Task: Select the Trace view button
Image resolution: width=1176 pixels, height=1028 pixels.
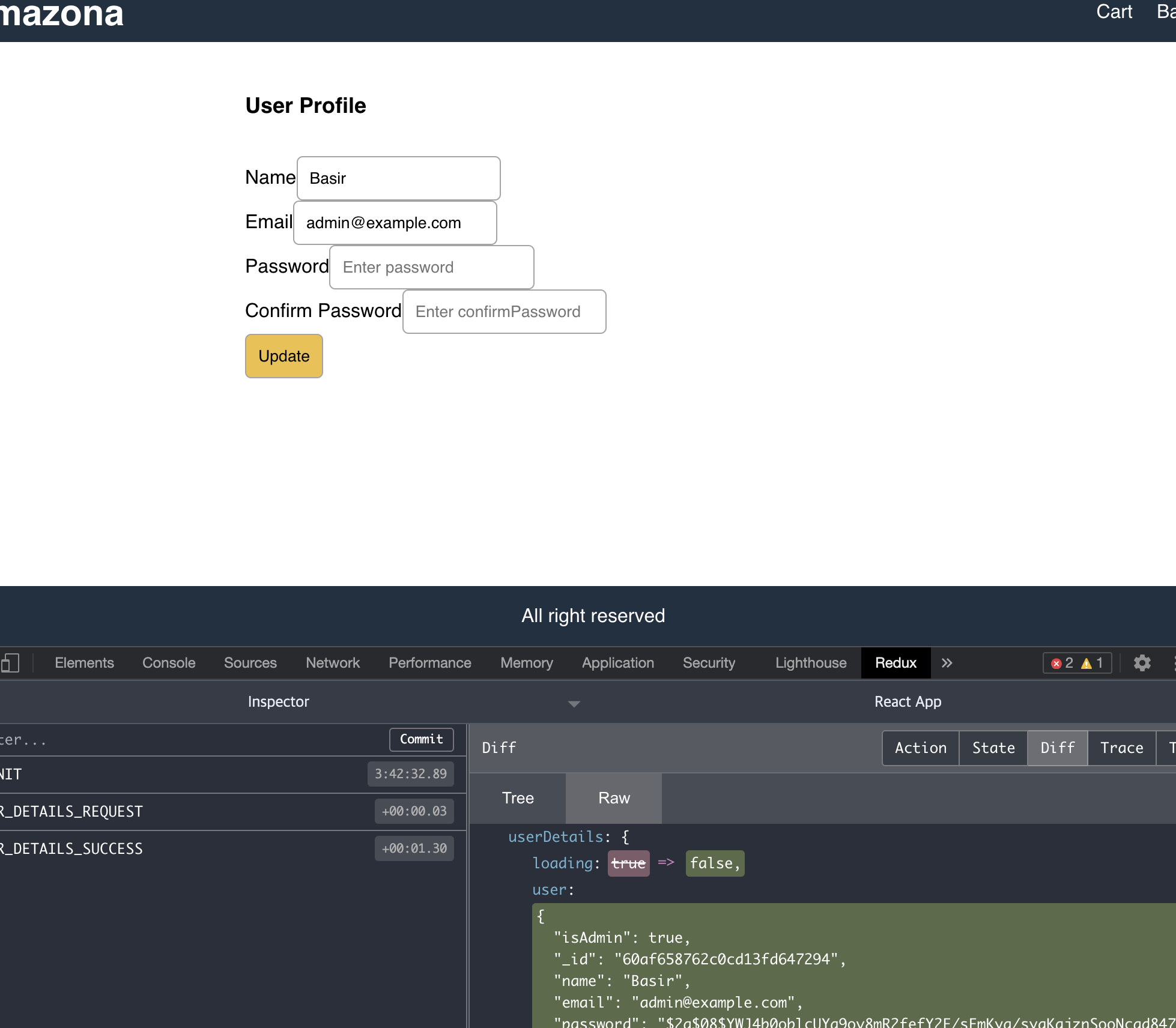Action: coord(1121,748)
